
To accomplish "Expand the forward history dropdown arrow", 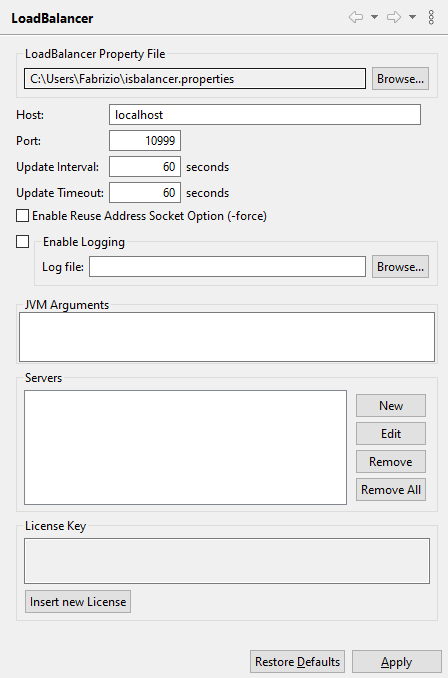I will [x=413, y=17].
